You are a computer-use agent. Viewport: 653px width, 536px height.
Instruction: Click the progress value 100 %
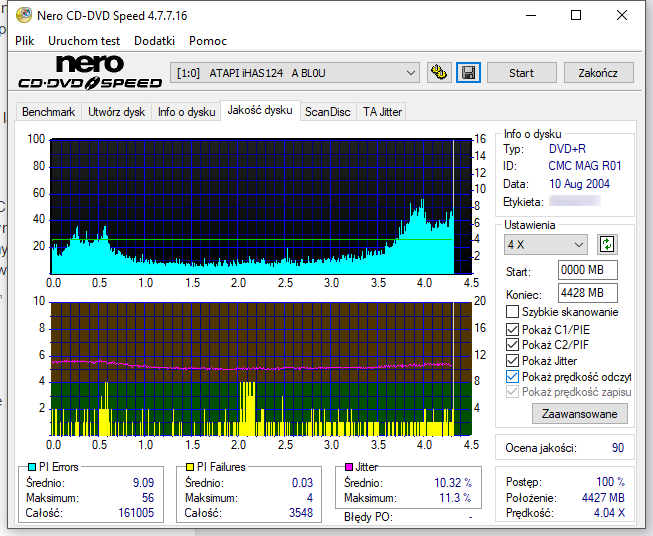[611, 482]
